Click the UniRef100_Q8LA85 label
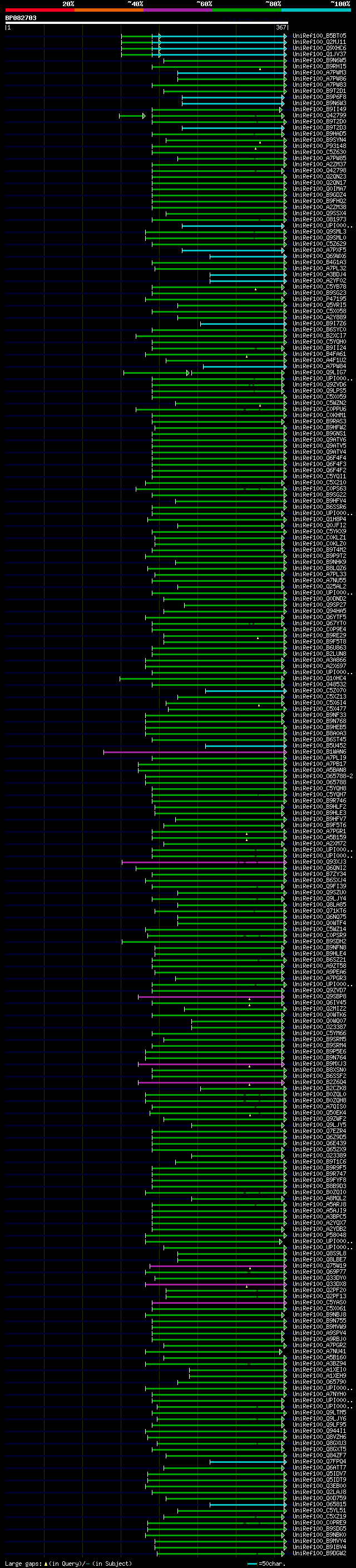This screenshot has width=356, height=1568. 319,904
